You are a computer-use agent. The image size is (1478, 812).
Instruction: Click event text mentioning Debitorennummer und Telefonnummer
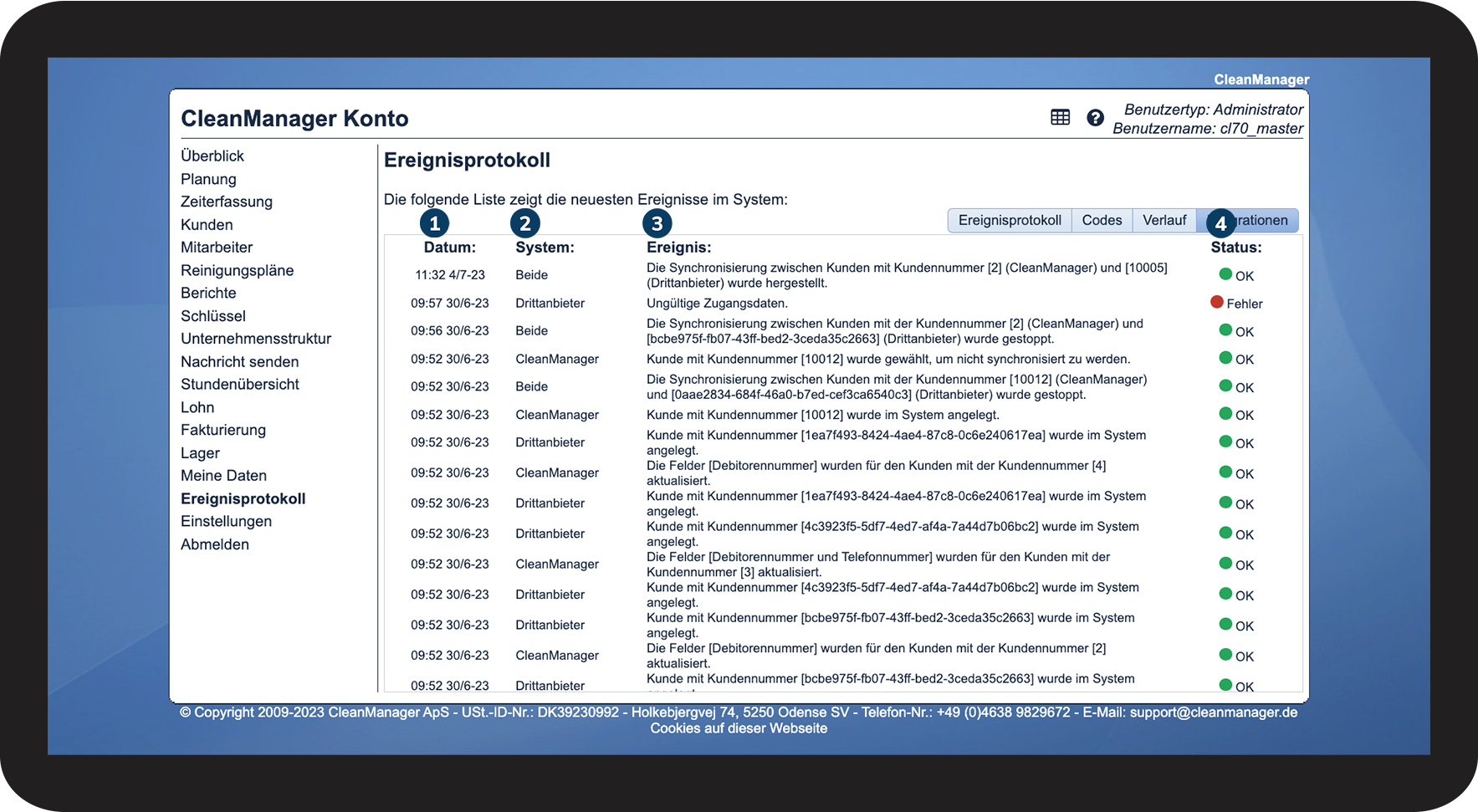click(878, 564)
